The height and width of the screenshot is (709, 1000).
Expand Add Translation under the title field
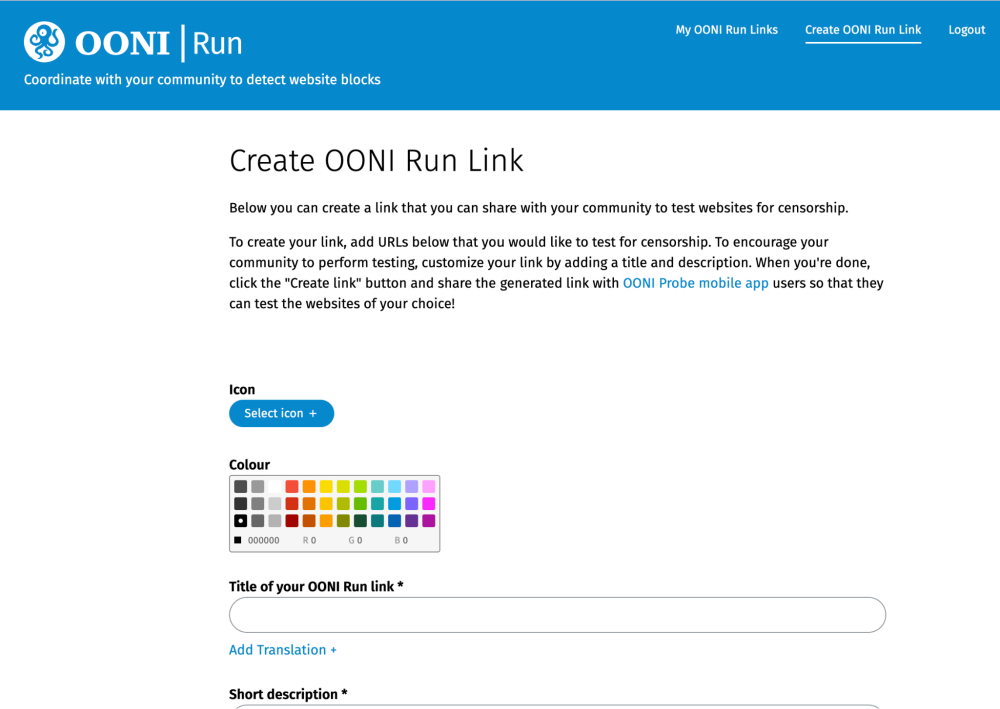click(x=283, y=650)
